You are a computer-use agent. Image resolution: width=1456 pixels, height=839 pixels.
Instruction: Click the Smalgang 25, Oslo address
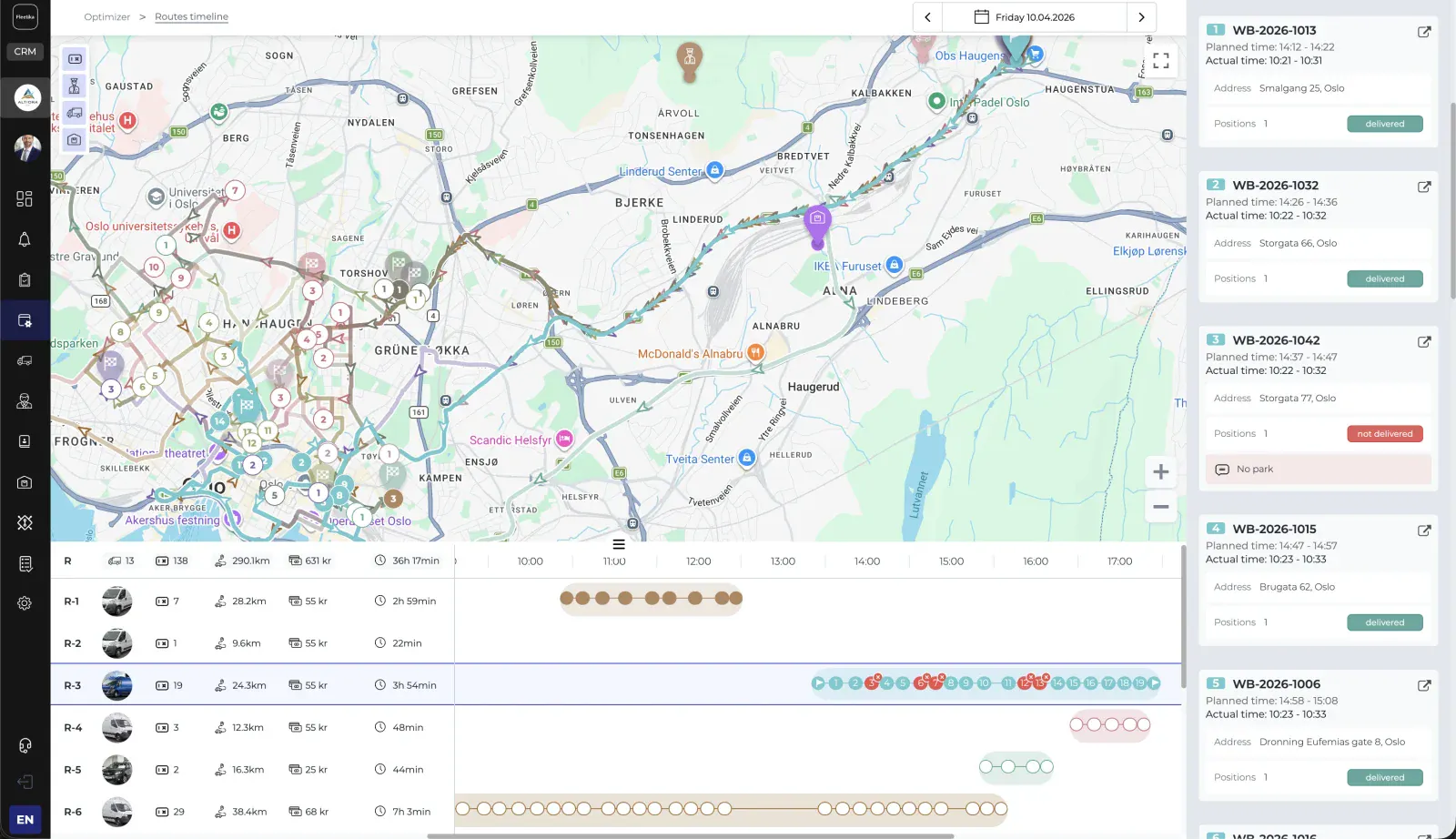[1301, 88]
